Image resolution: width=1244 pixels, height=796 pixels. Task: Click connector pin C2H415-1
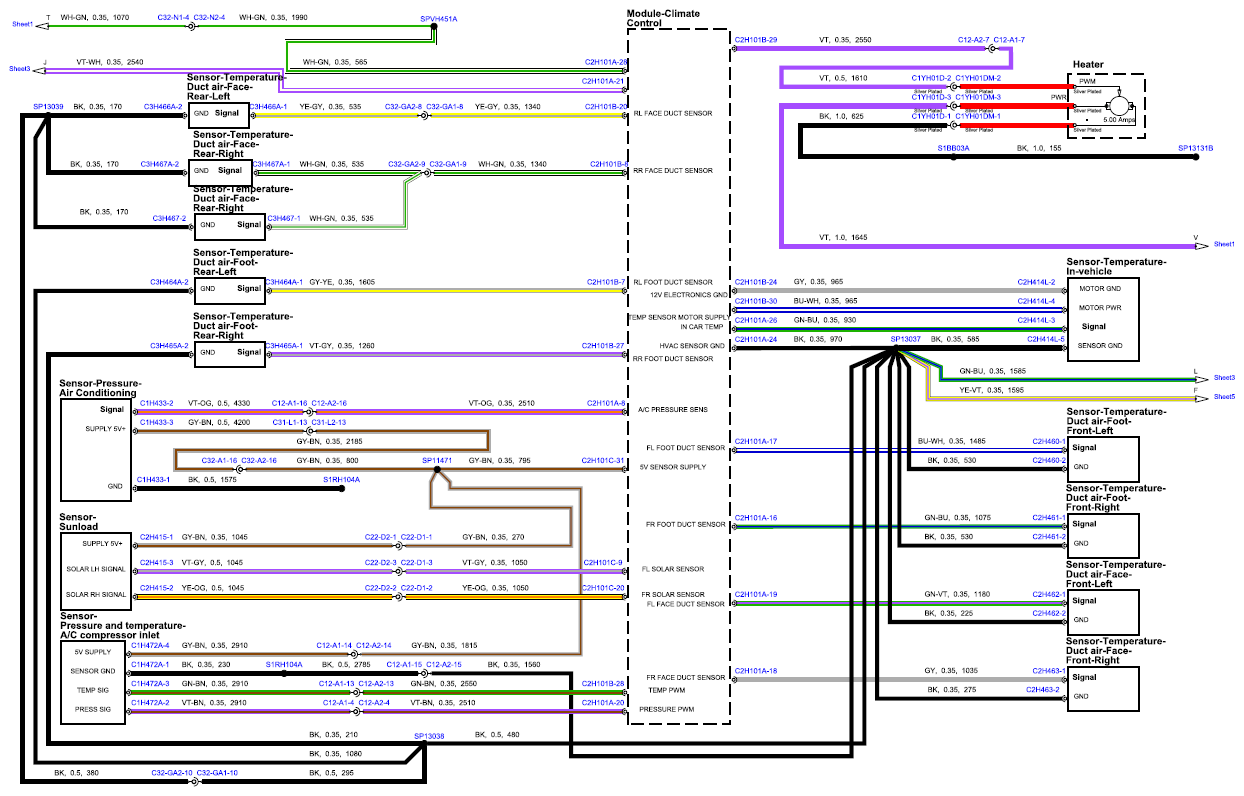point(156,536)
